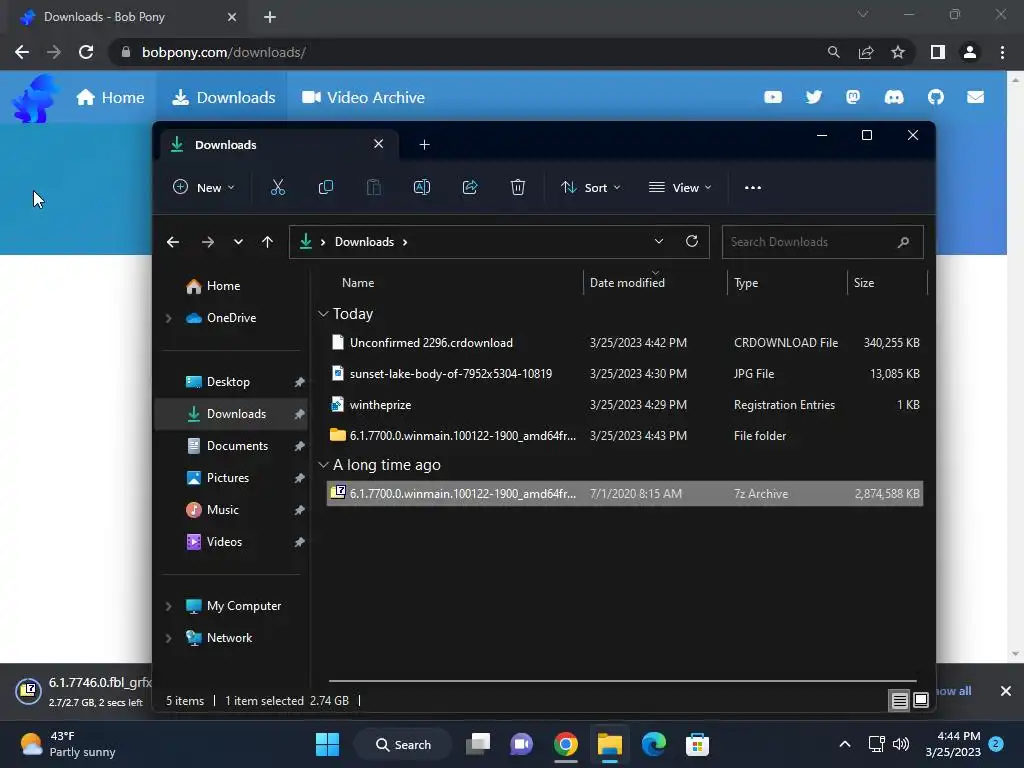Select Home in navigation pane
Image resolution: width=1024 pixels, height=768 pixels.
(x=230, y=286)
